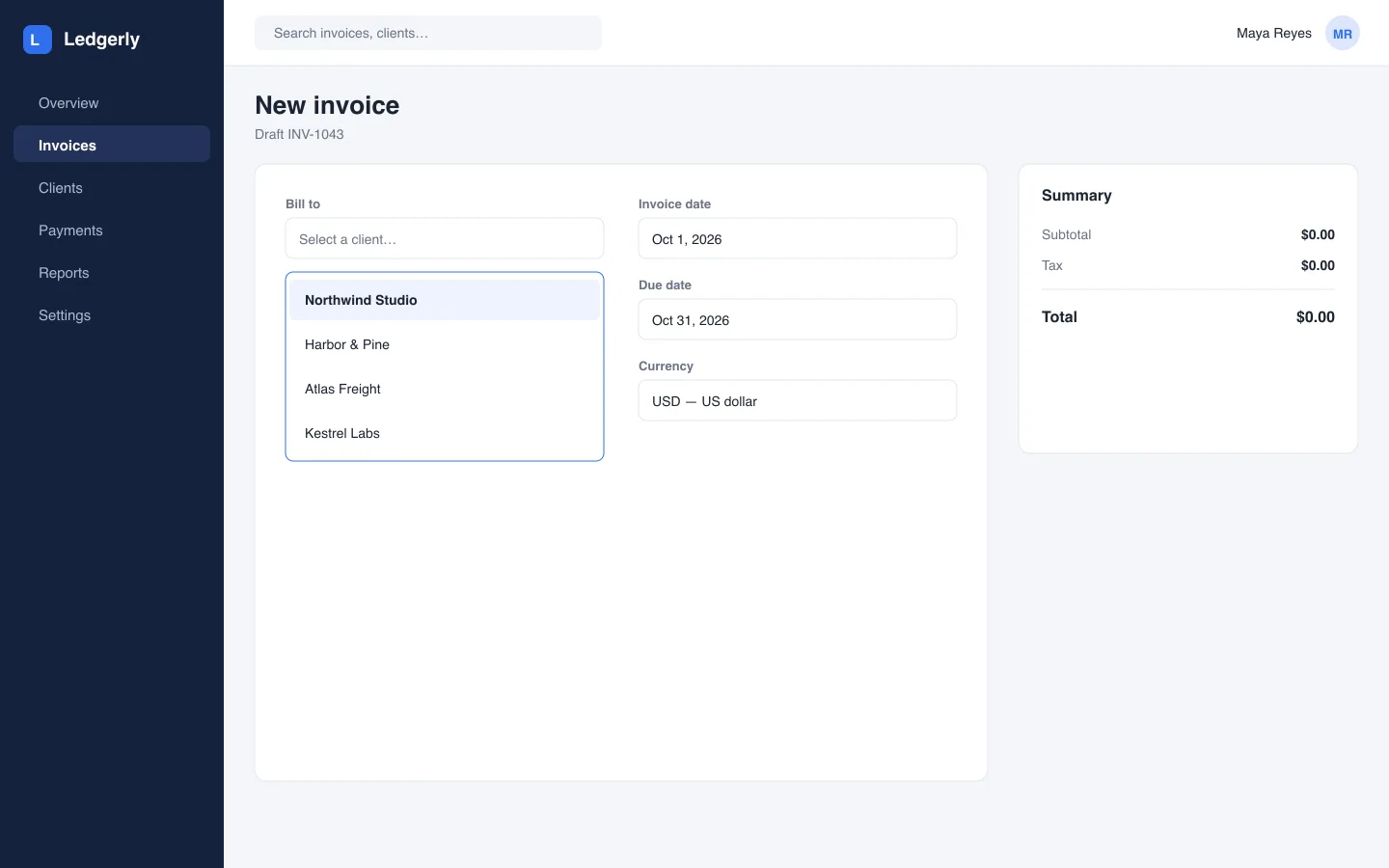Open the Payments page
This screenshot has height=868, width=1389.
point(112,231)
